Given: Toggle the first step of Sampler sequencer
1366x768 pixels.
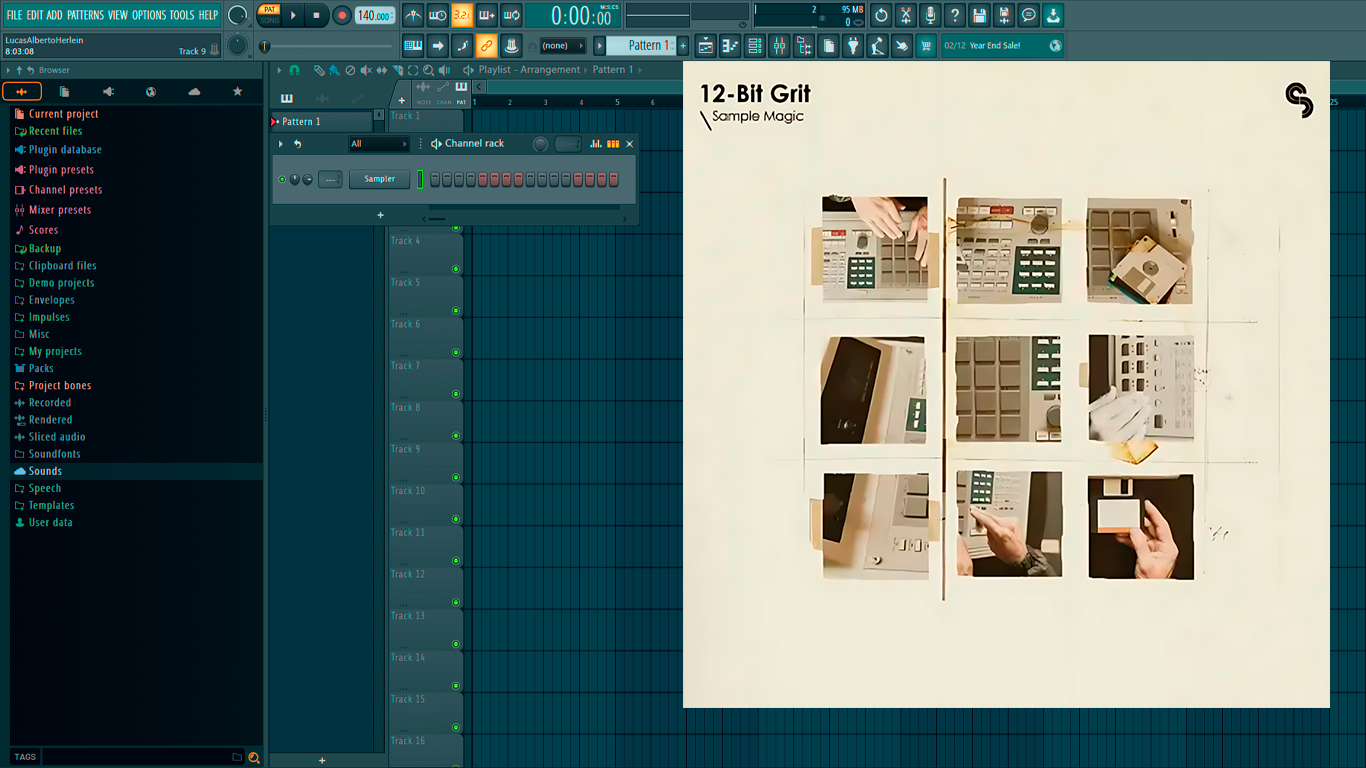Looking at the screenshot, I should (436, 179).
